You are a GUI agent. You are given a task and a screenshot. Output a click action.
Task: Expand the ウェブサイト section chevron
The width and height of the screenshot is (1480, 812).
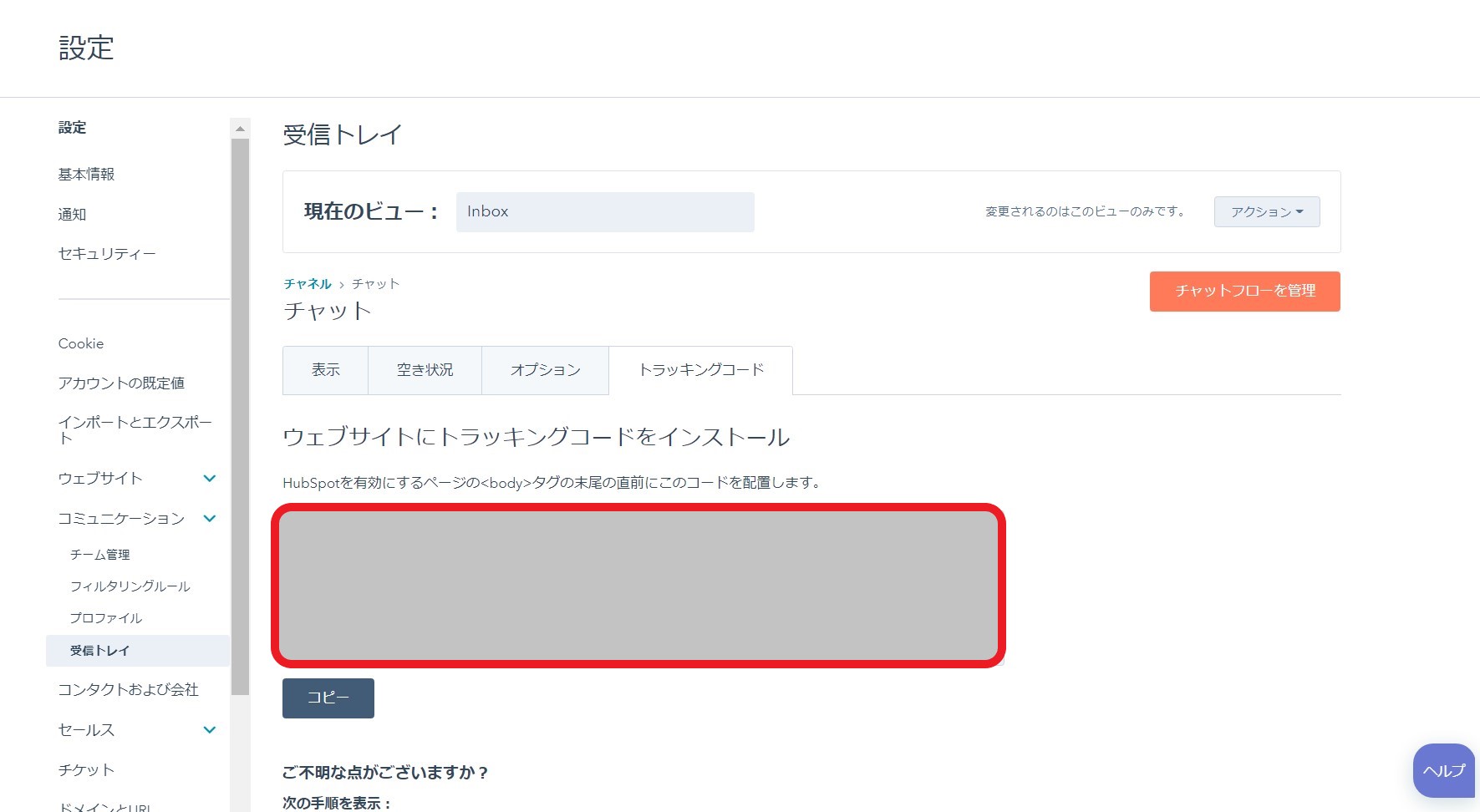pyautogui.click(x=210, y=479)
